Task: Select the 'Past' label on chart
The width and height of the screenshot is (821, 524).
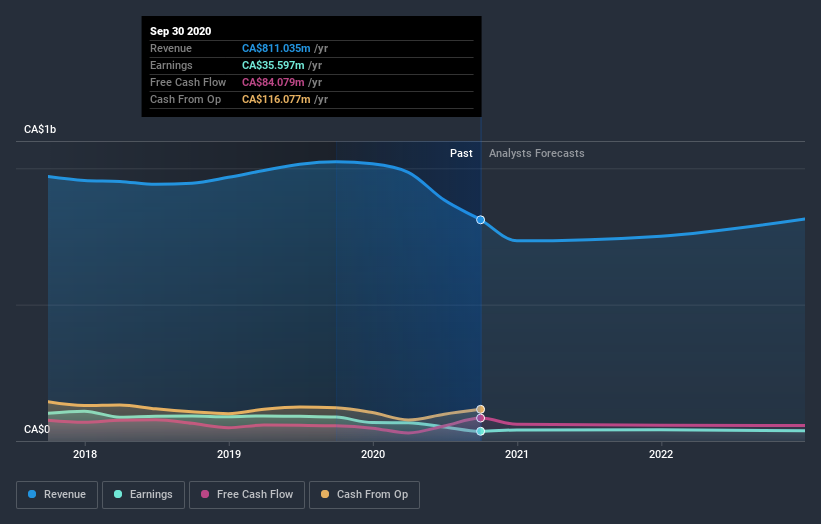Action: (461, 153)
